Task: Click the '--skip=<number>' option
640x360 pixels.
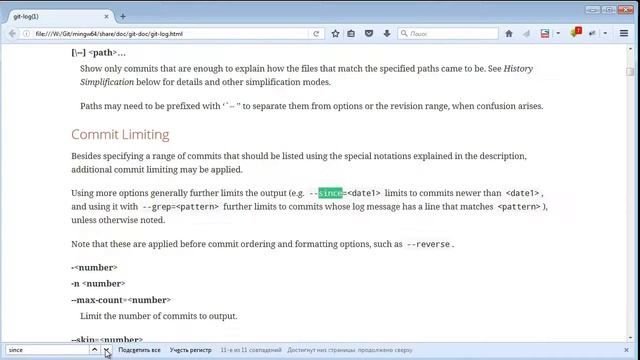Action: [107, 339]
